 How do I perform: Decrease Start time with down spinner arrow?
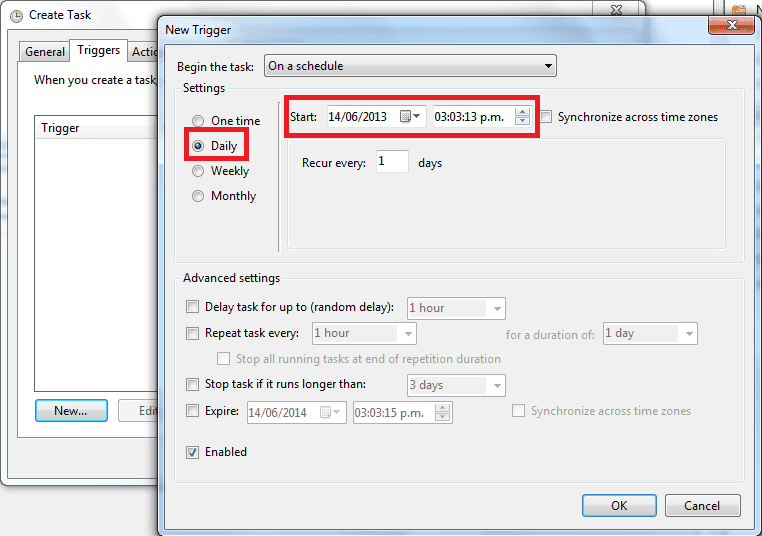click(x=522, y=121)
